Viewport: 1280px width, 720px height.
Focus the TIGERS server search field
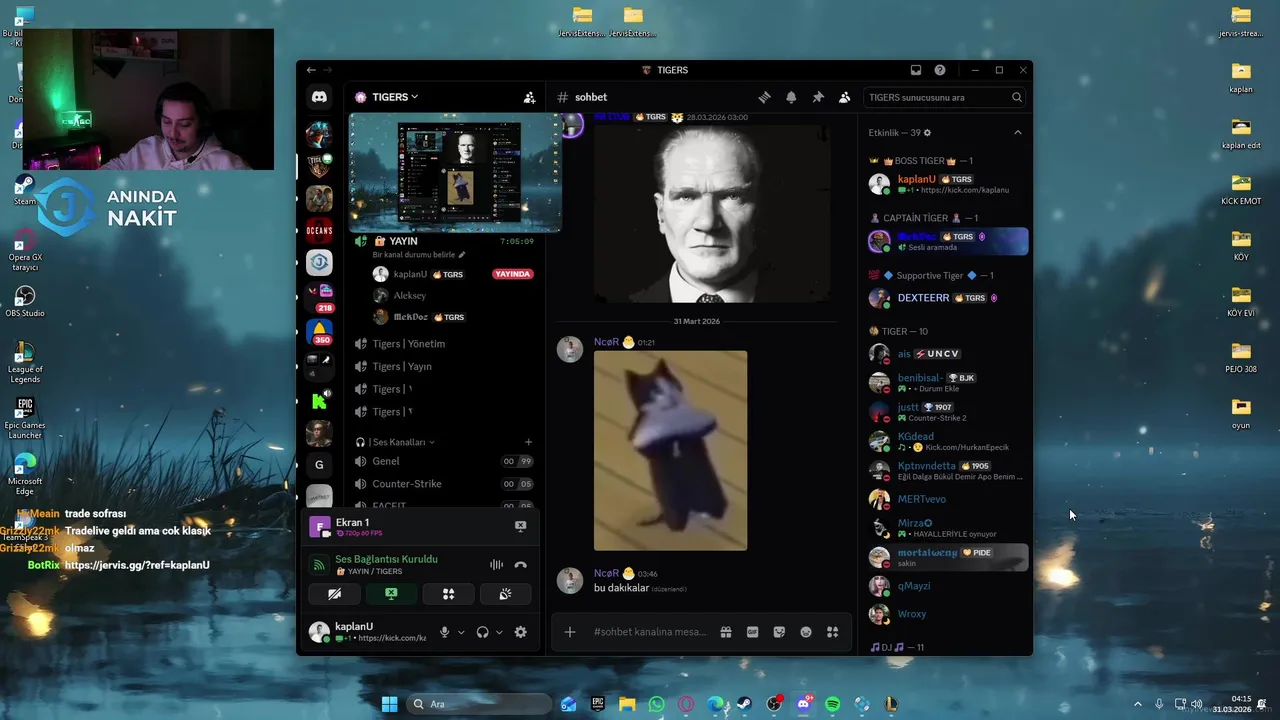coord(944,97)
